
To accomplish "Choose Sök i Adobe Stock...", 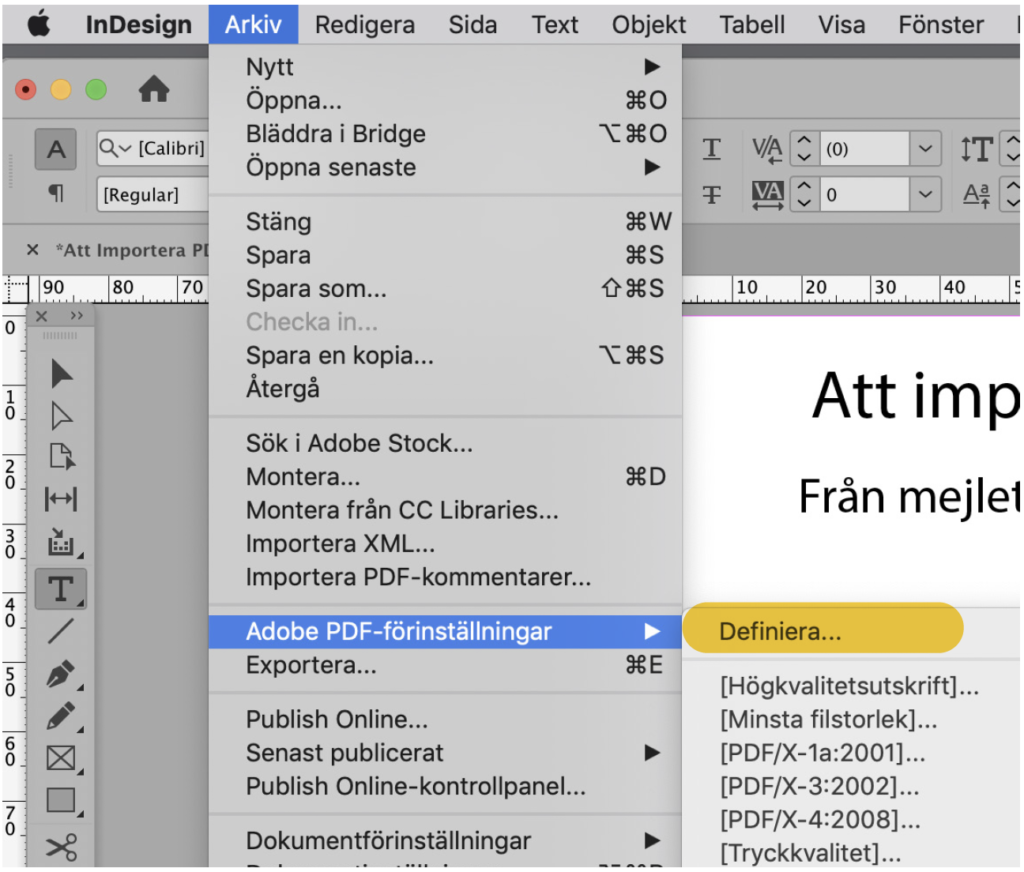I will pos(445,443).
